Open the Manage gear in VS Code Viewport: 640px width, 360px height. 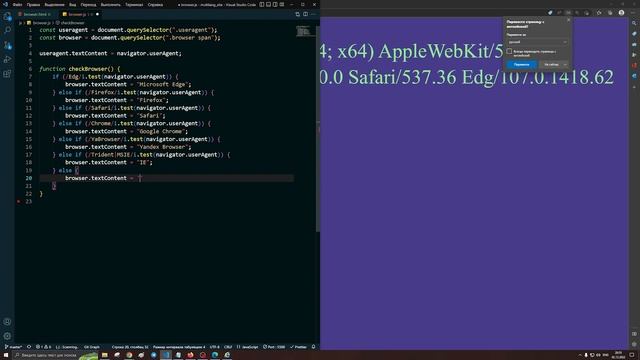(x=7, y=336)
